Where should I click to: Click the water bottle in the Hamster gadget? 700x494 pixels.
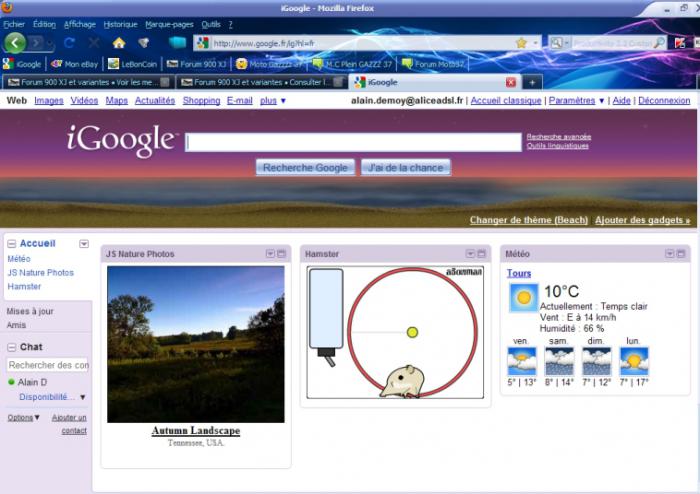point(326,317)
